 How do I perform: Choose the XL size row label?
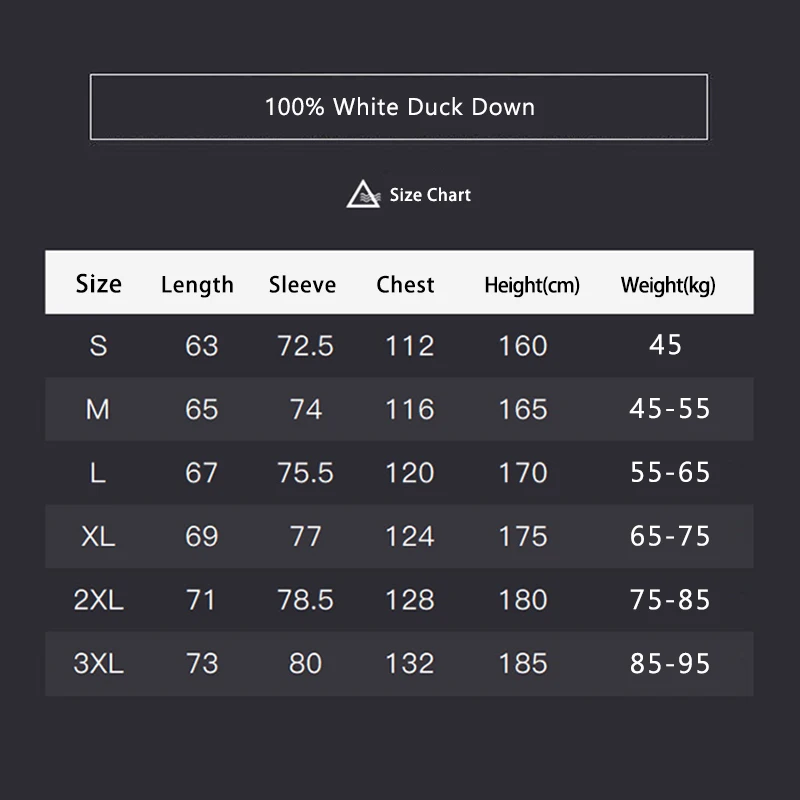pos(98,536)
